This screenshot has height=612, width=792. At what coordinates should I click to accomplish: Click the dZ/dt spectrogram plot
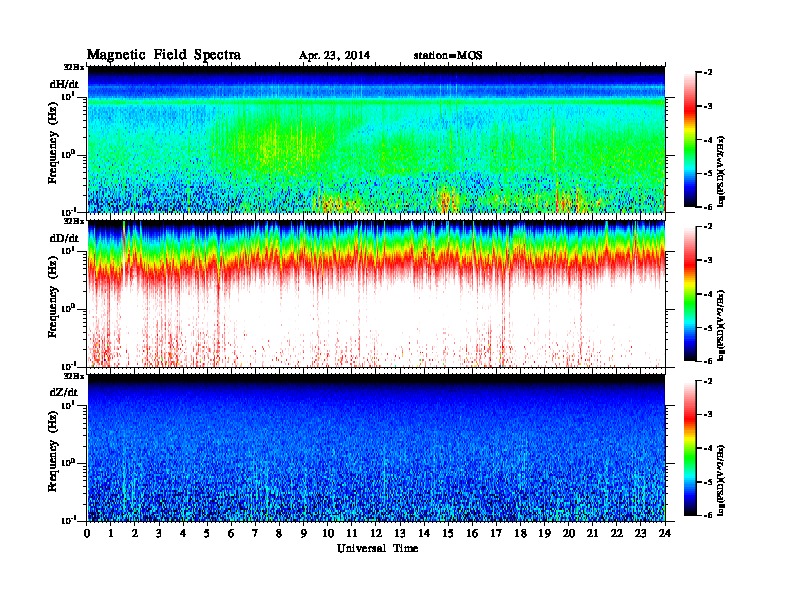tap(376, 447)
